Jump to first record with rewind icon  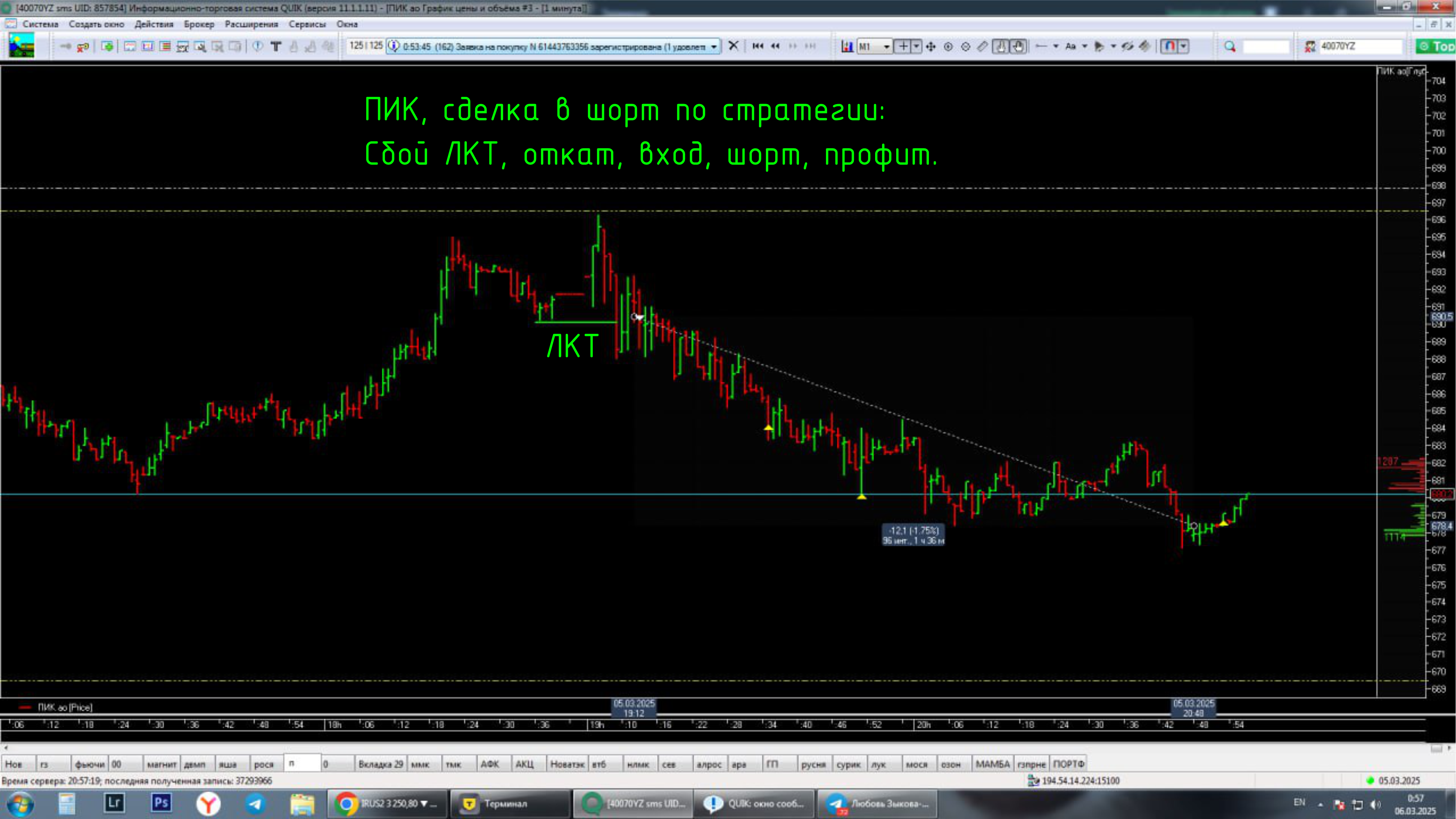click(758, 46)
